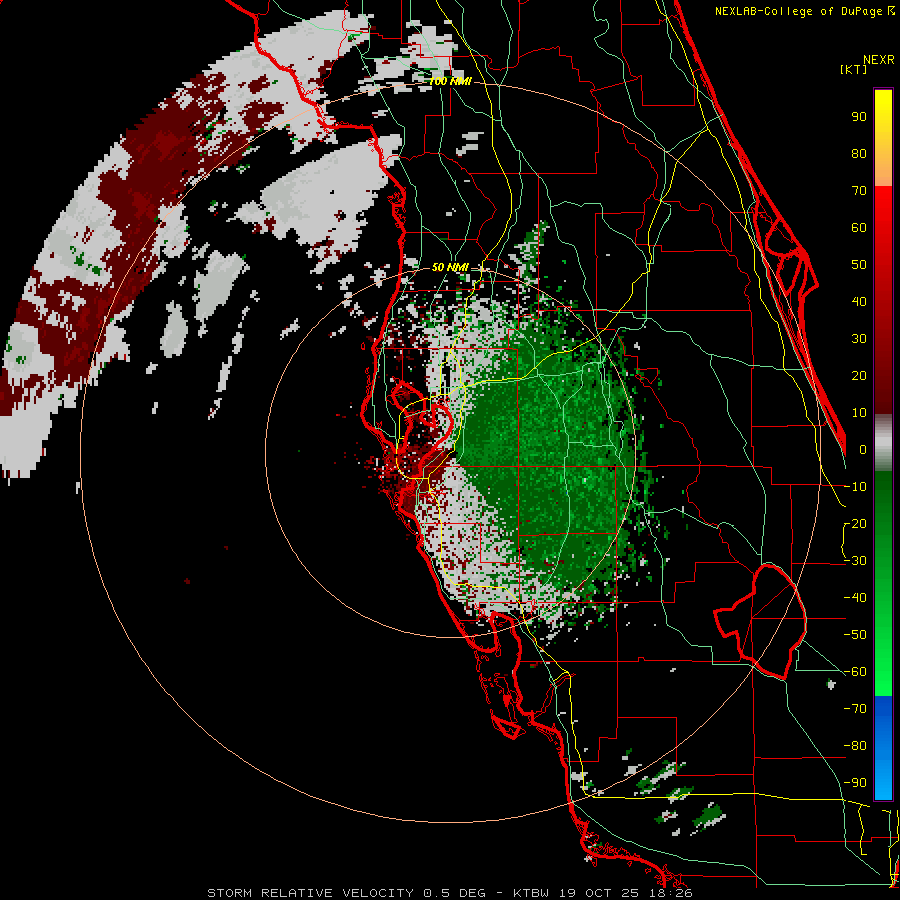
Task: Click the blue segment of the color bar
Action: tap(883, 748)
